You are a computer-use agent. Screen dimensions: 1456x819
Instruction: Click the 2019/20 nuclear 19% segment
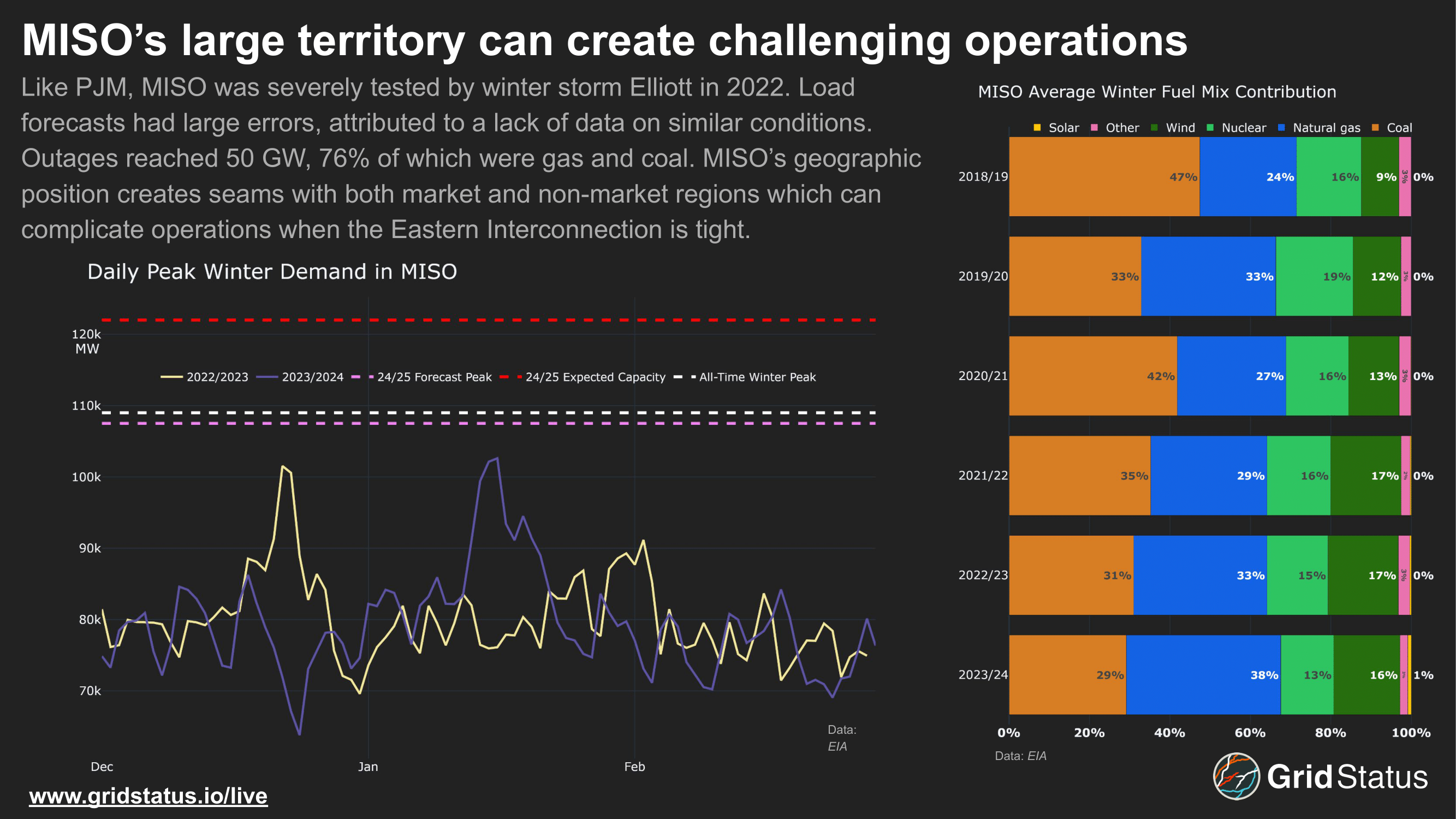click(1314, 276)
